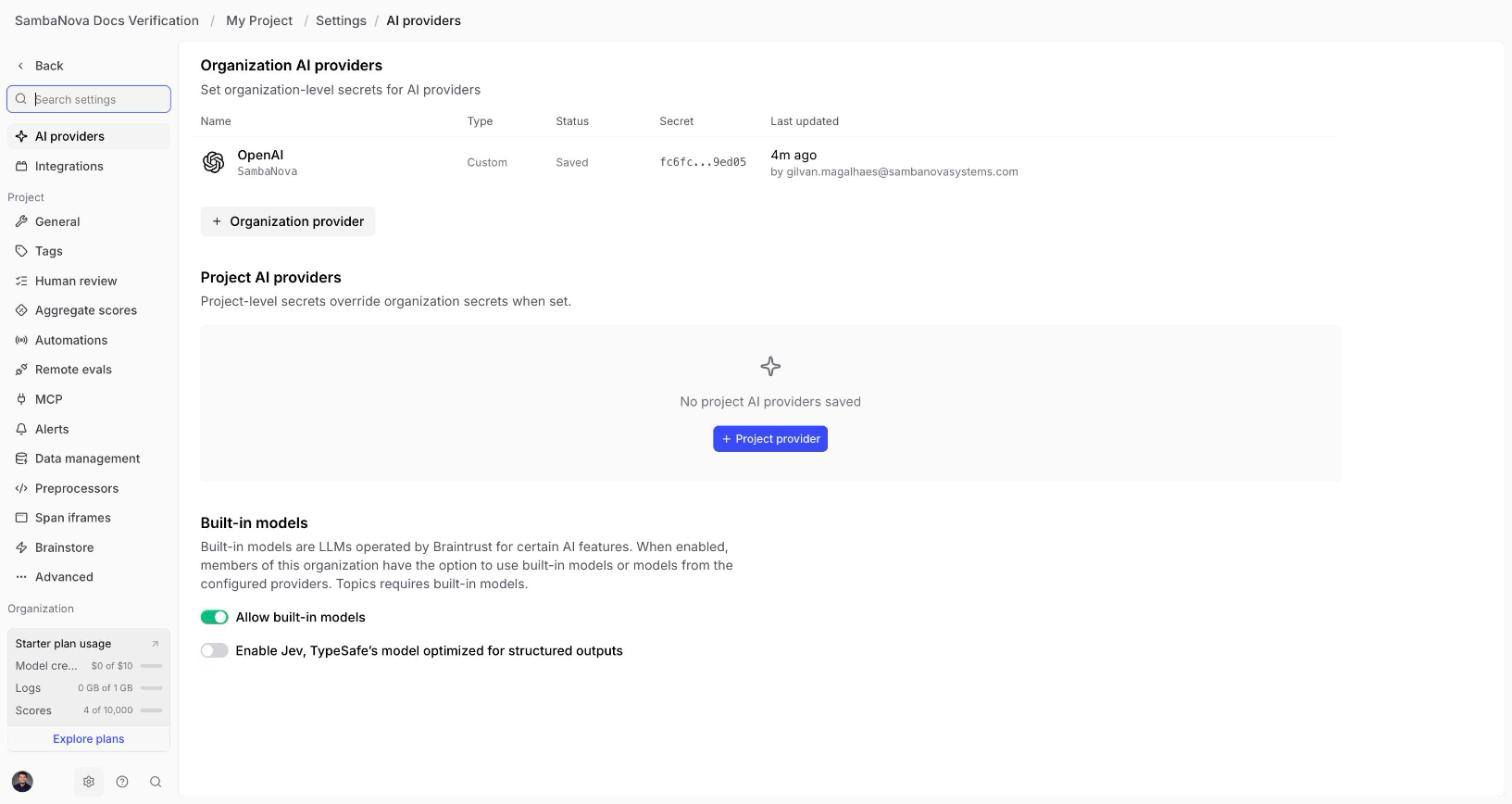
Task: Click the OpenAI logo icon
Action: pyautogui.click(x=213, y=162)
